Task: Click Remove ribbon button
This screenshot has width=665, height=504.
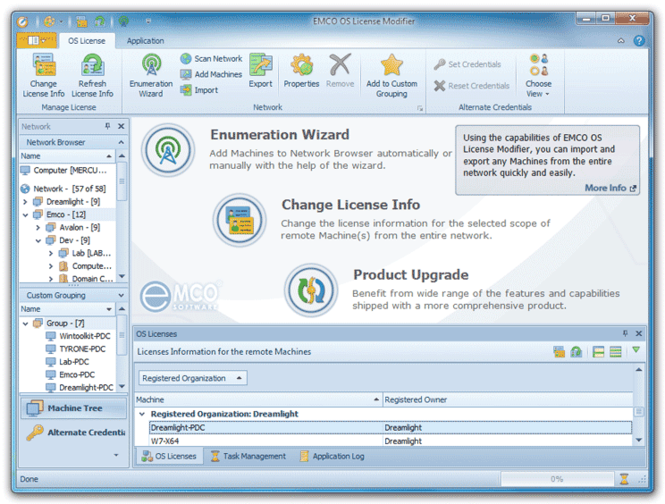Action: pyautogui.click(x=340, y=71)
